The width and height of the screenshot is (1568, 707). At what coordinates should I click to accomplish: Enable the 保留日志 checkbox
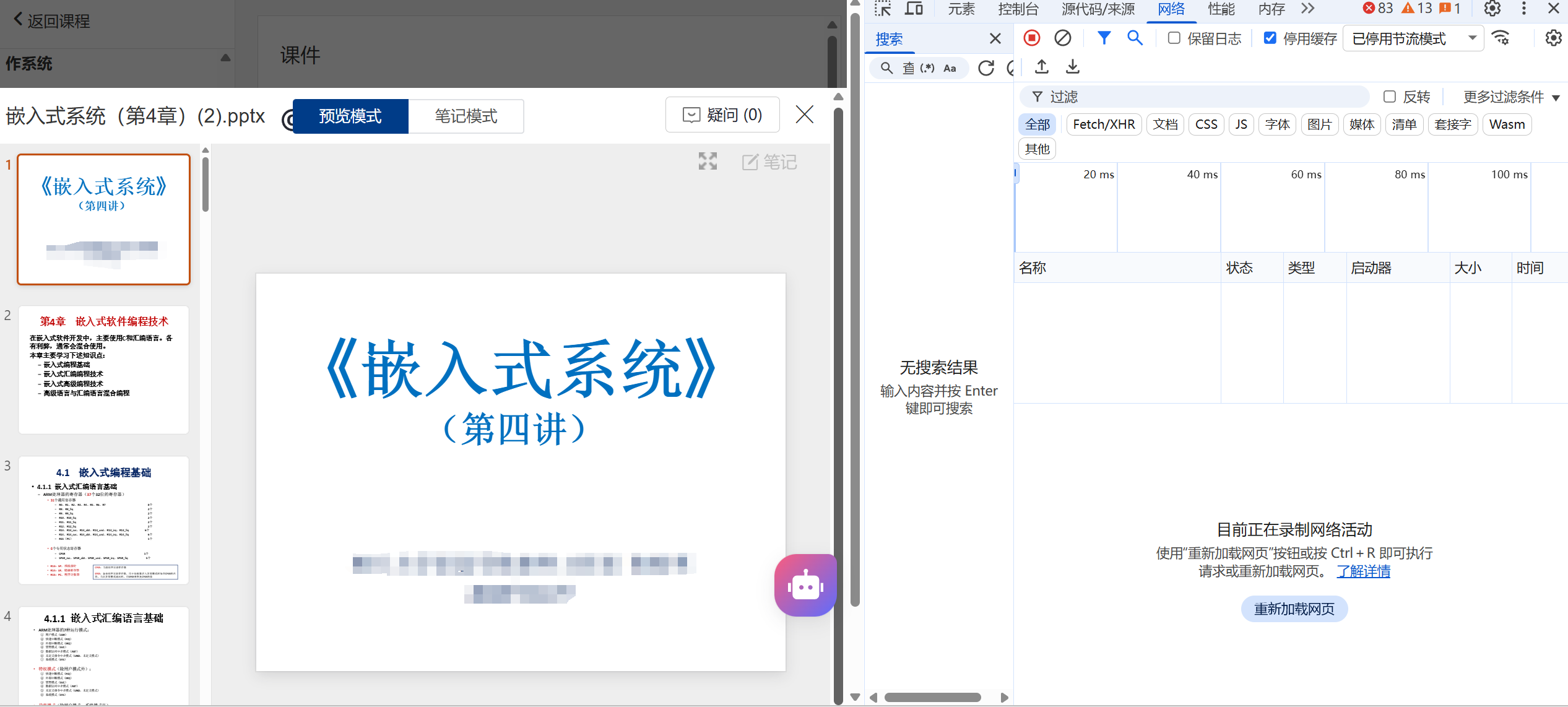1174,38
